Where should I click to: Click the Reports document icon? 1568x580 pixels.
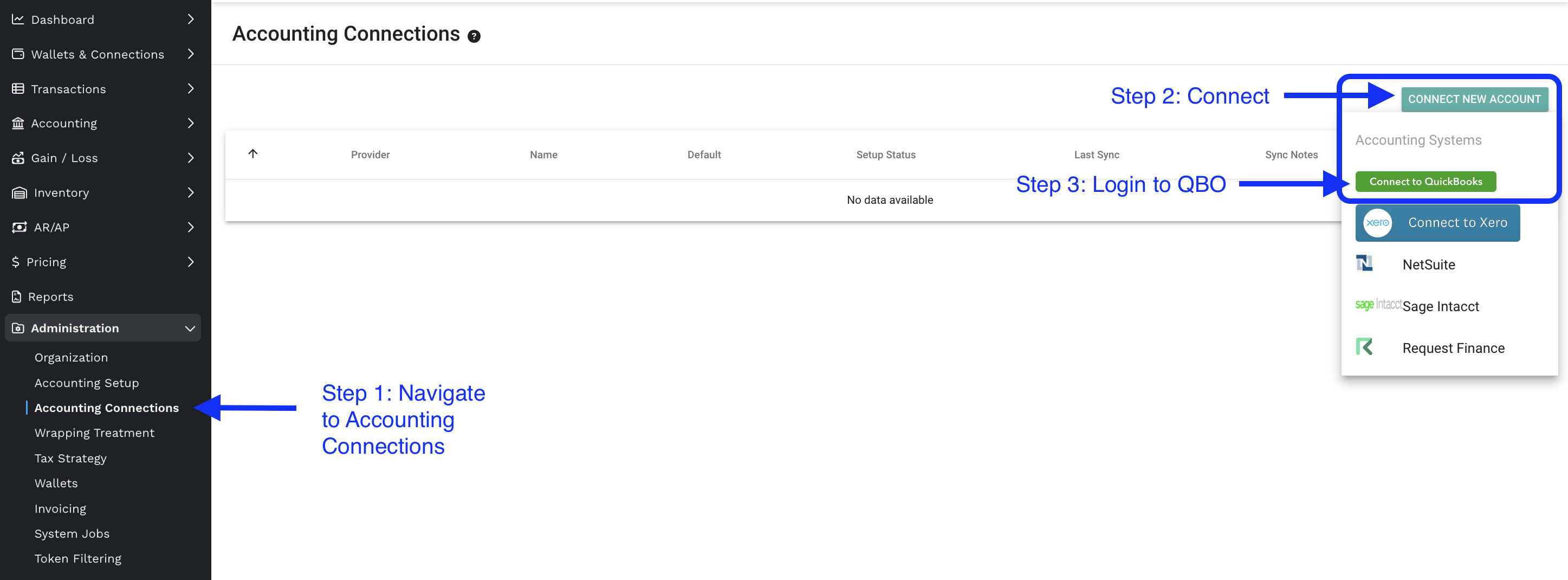click(x=16, y=297)
